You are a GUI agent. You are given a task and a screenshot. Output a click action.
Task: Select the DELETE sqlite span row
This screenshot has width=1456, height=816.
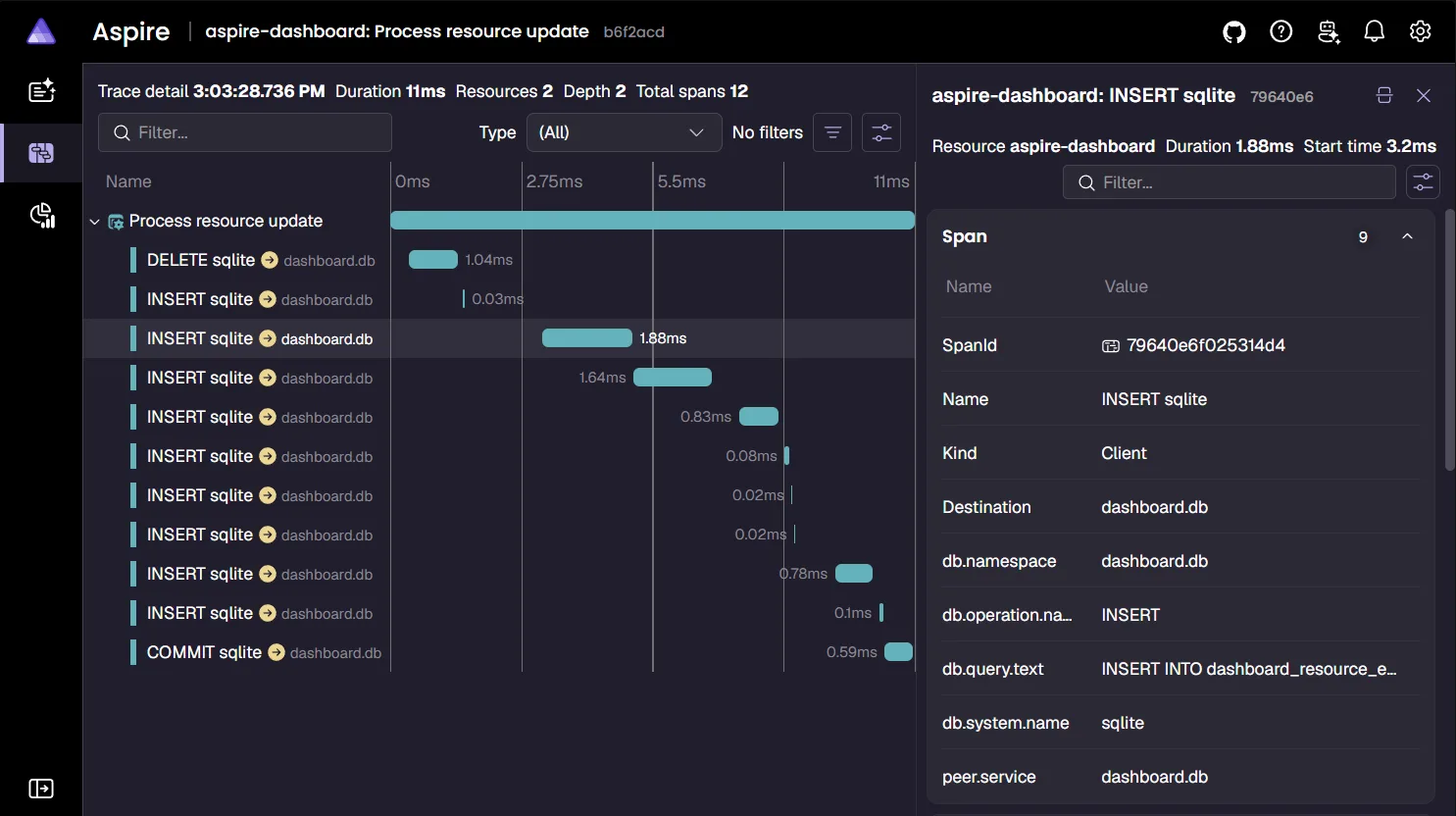pos(499,260)
